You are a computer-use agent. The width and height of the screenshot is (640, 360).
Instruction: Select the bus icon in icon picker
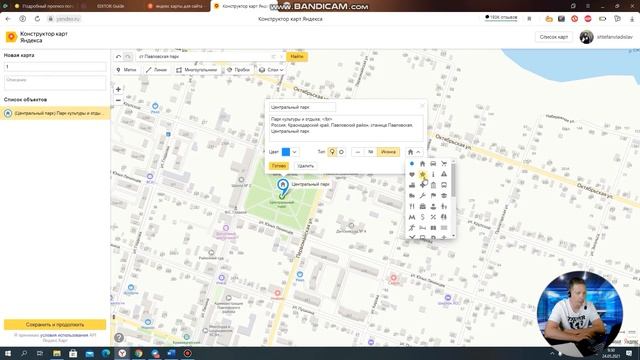pos(444,185)
